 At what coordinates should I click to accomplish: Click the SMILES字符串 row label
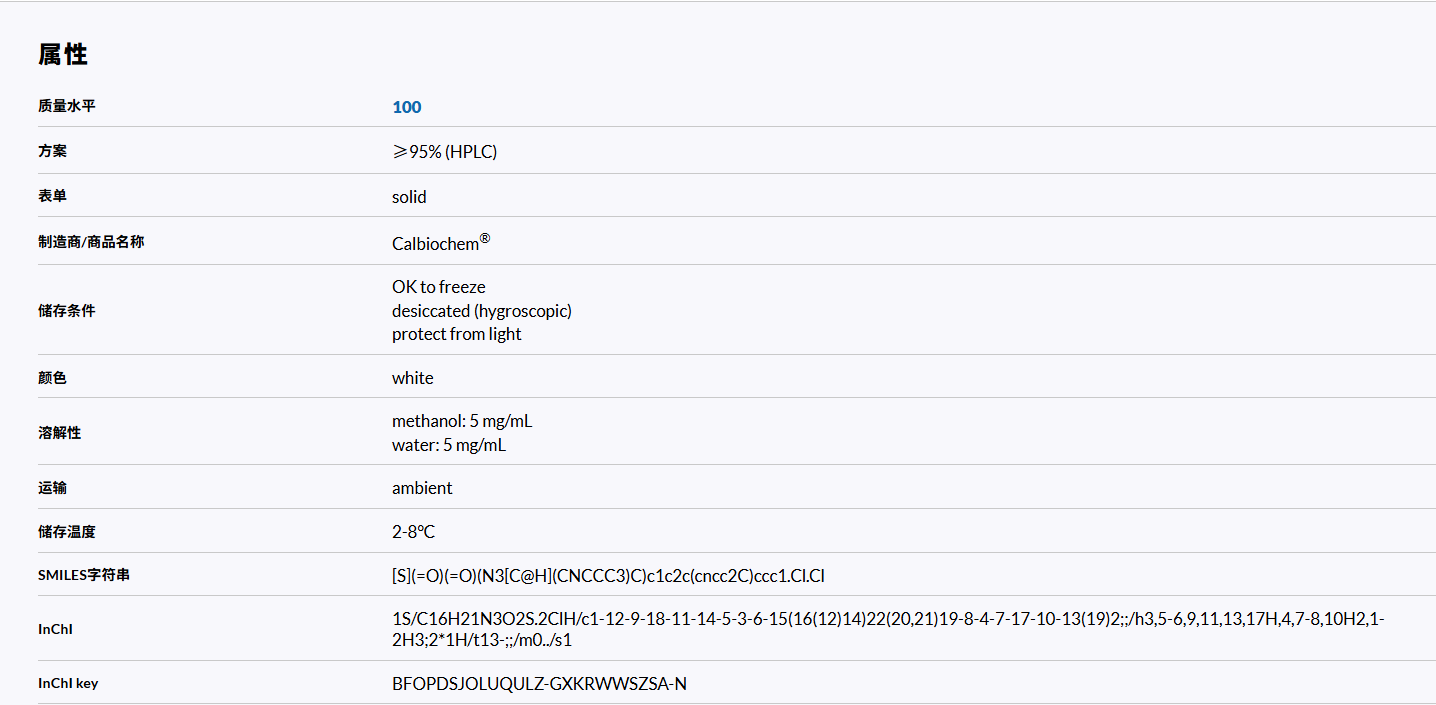click(x=84, y=575)
